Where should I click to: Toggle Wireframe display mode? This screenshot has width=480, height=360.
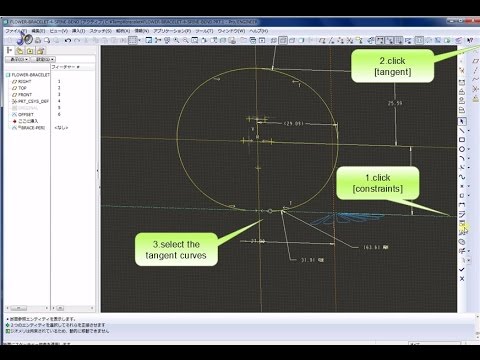[274, 41]
